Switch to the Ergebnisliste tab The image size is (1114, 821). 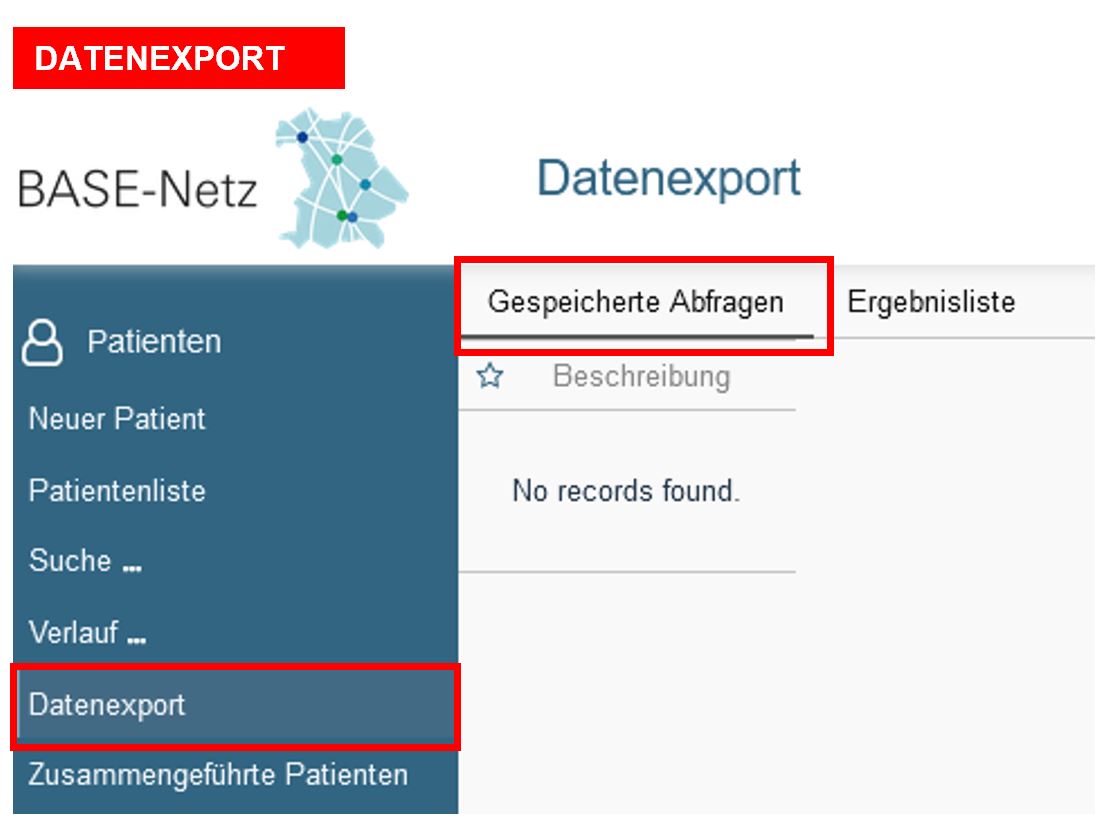931,303
